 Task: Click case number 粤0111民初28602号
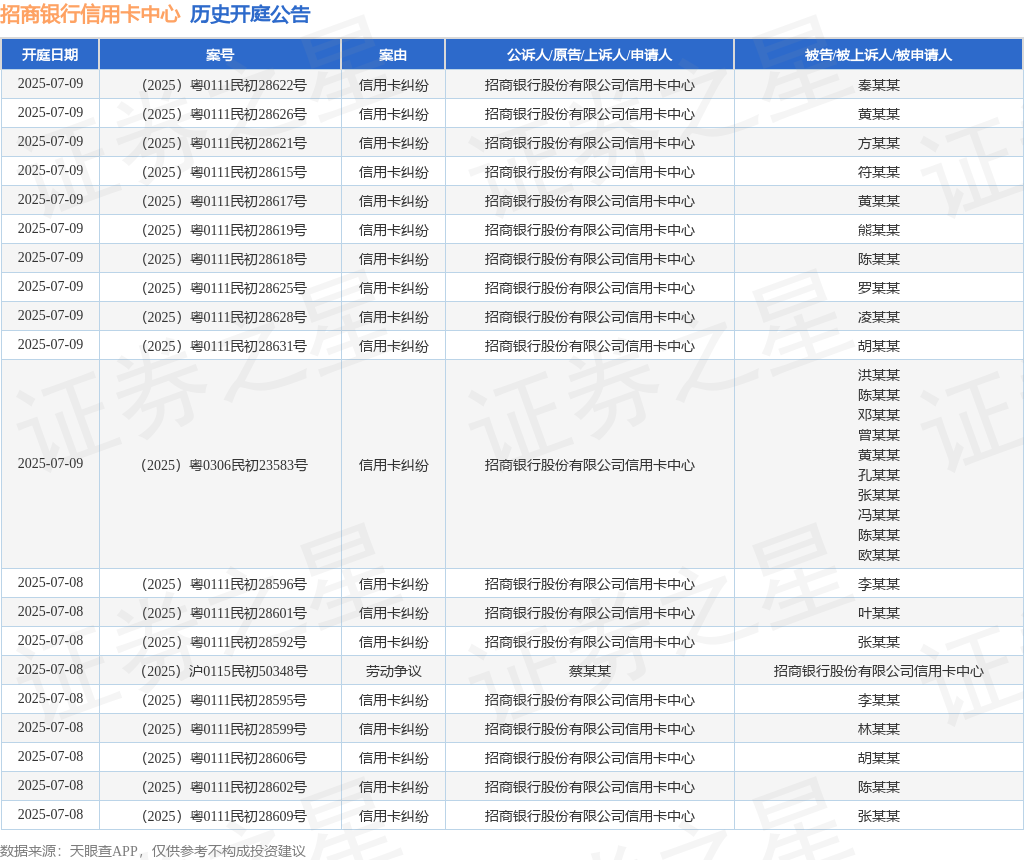(x=224, y=787)
